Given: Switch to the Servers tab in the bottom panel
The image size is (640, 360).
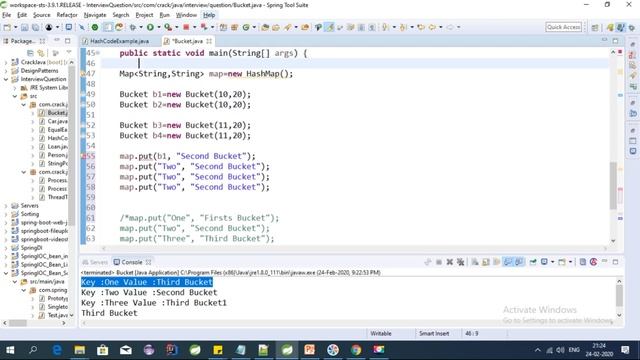Looking at the screenshot, I should [x=95, y=262].
